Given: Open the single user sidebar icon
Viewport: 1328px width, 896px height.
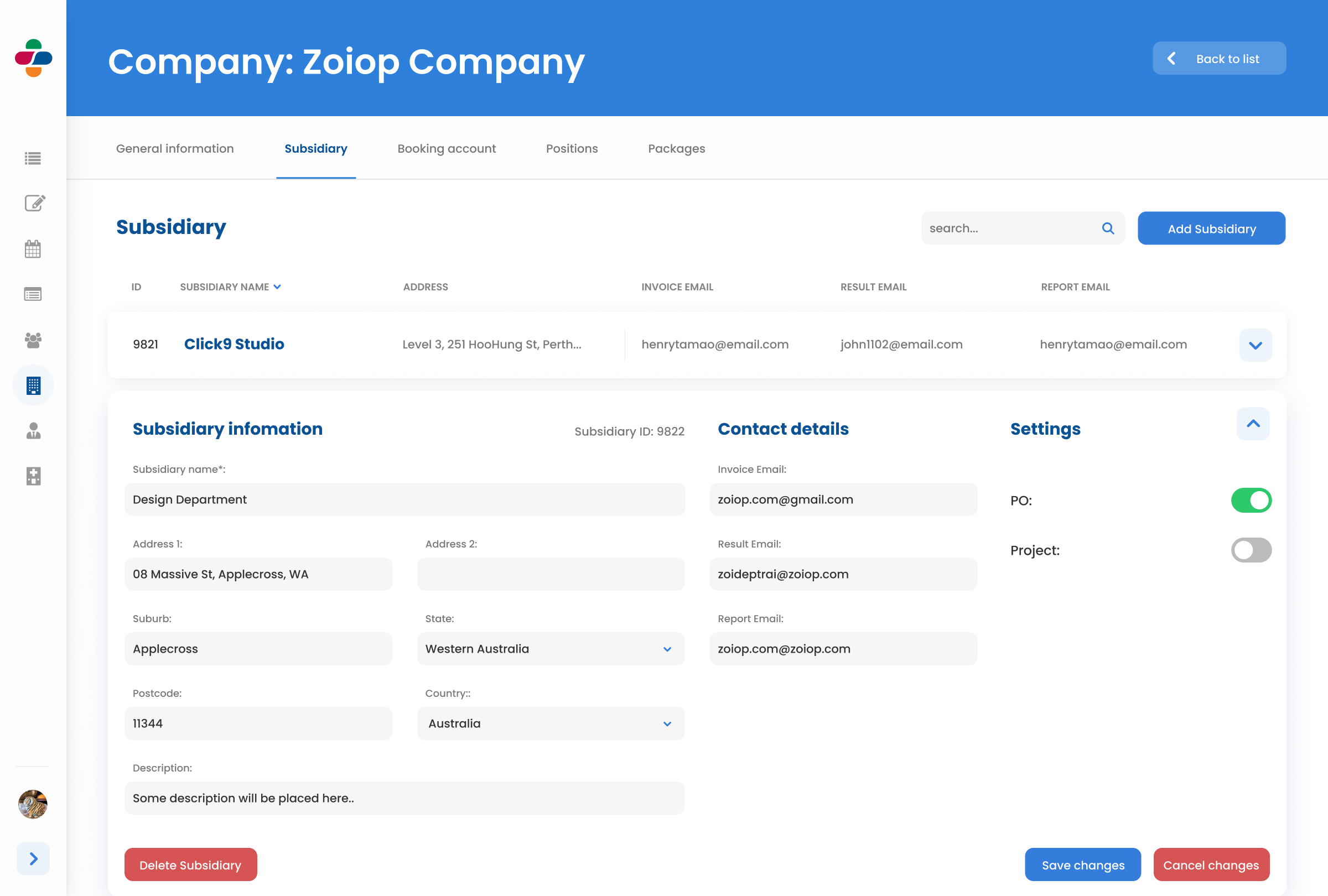Looking at the screenshot, I should point(33,431).
